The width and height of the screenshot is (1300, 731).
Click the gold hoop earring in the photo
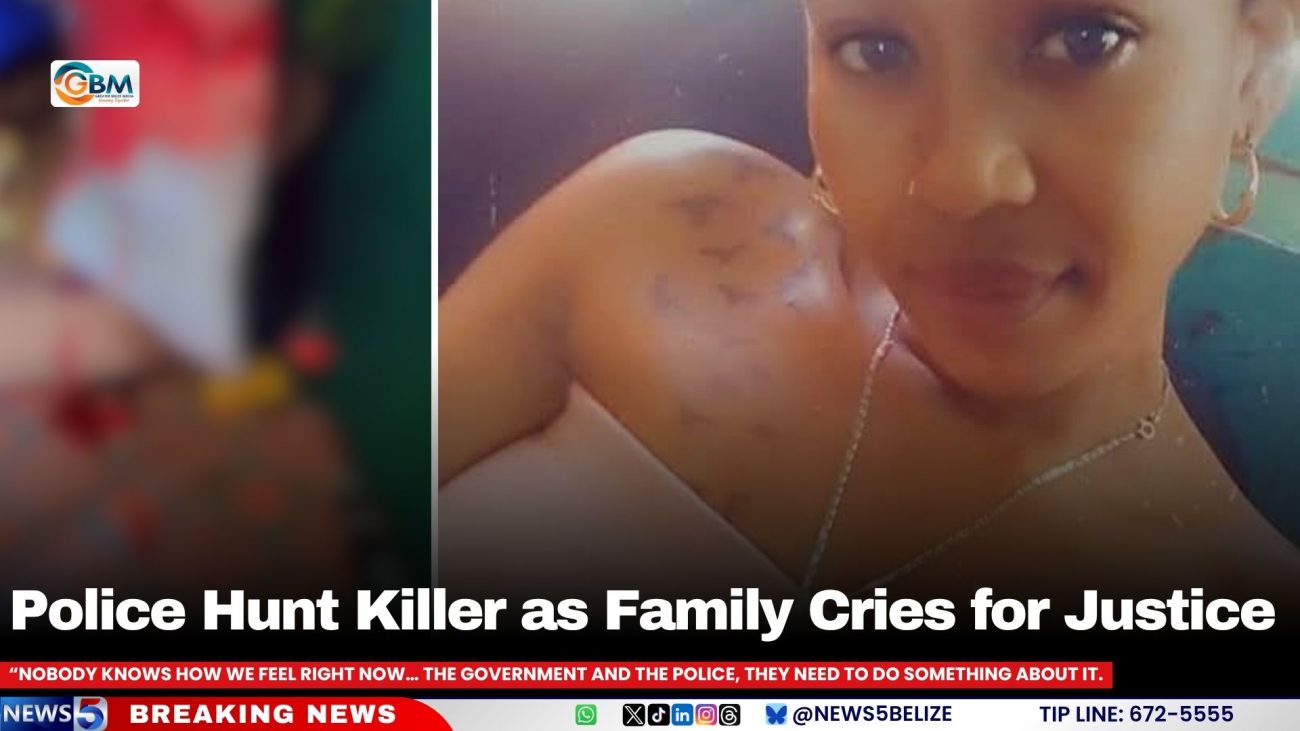1237,183
